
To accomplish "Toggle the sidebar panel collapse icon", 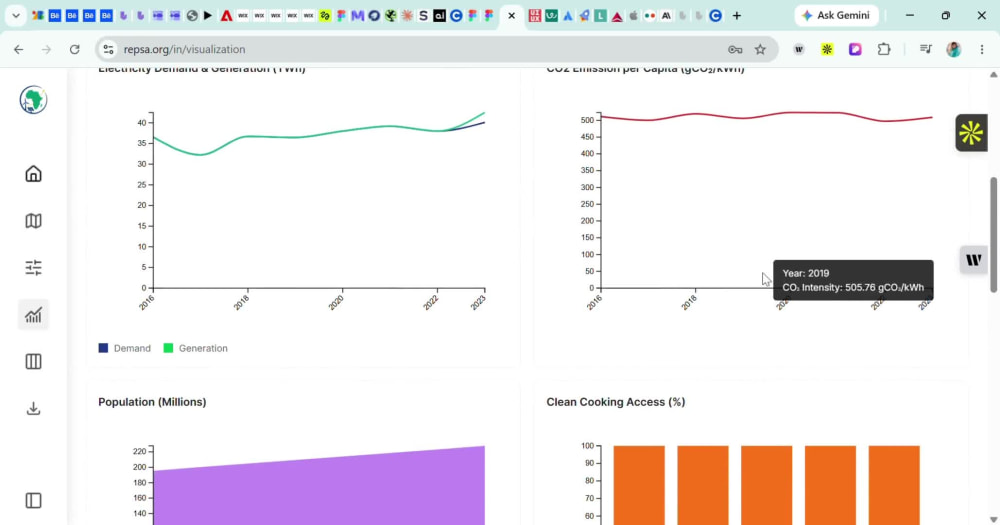I will [33, 501].
